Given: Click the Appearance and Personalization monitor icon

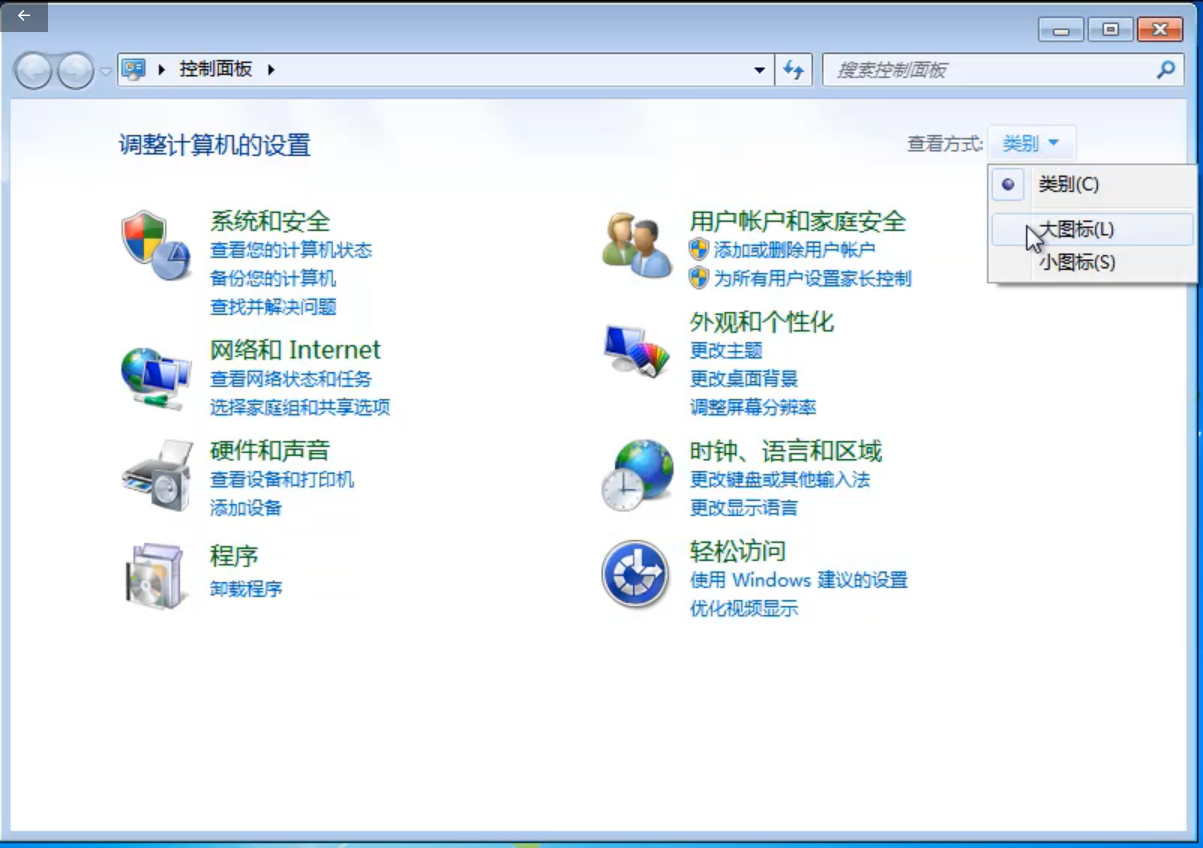Looking at the screenshot, I should tap(636, 351).
